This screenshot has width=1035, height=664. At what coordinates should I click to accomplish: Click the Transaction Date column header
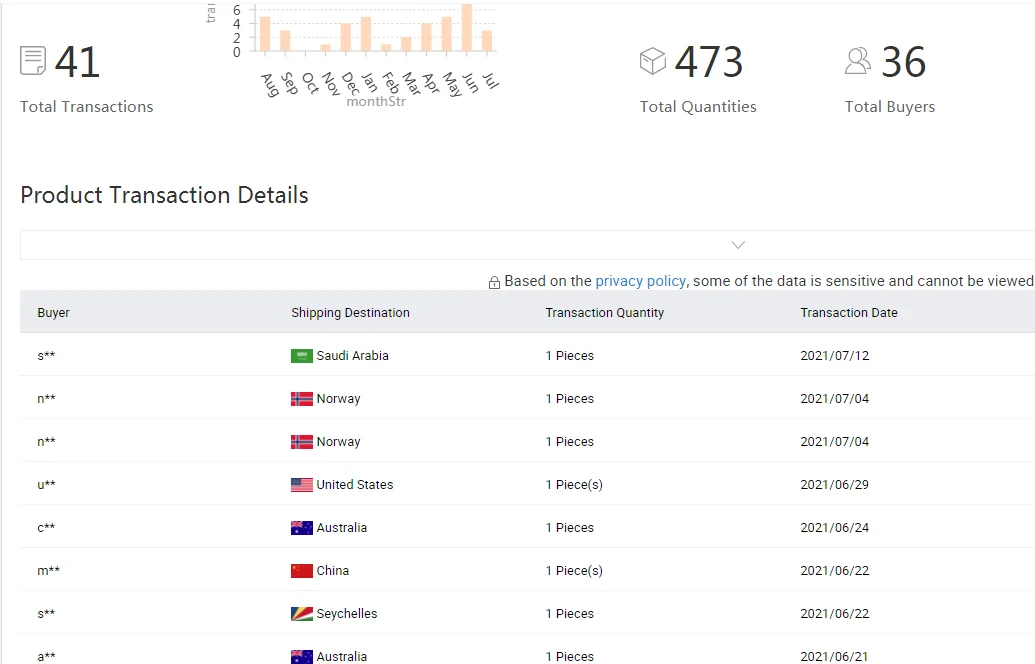pyautogui.click(x=848, y=313)
